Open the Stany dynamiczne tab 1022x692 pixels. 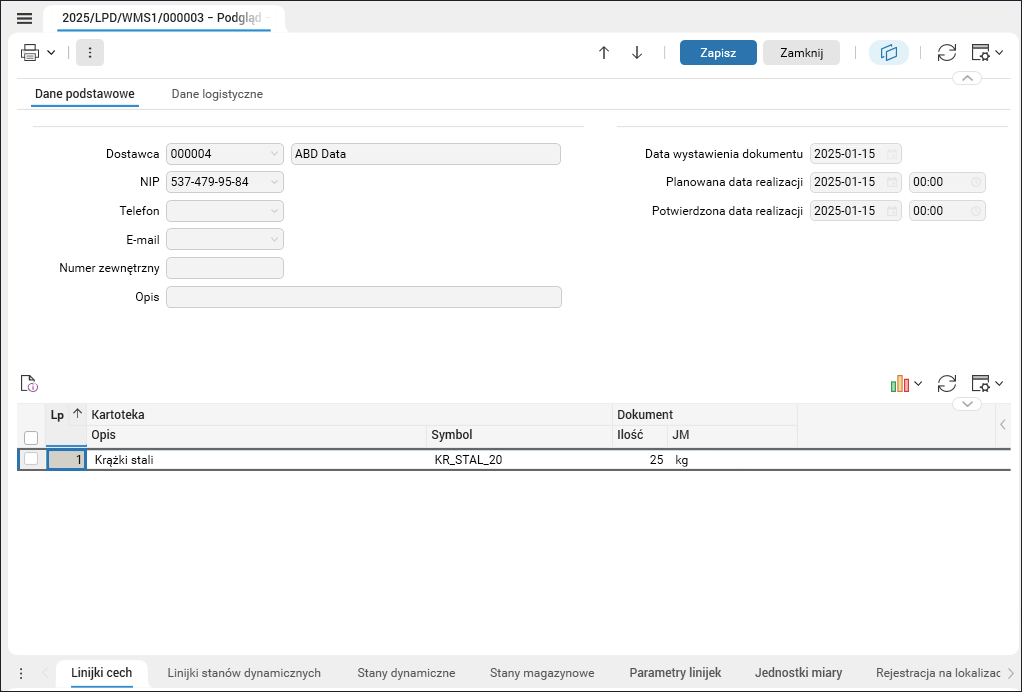pos(406,673)
